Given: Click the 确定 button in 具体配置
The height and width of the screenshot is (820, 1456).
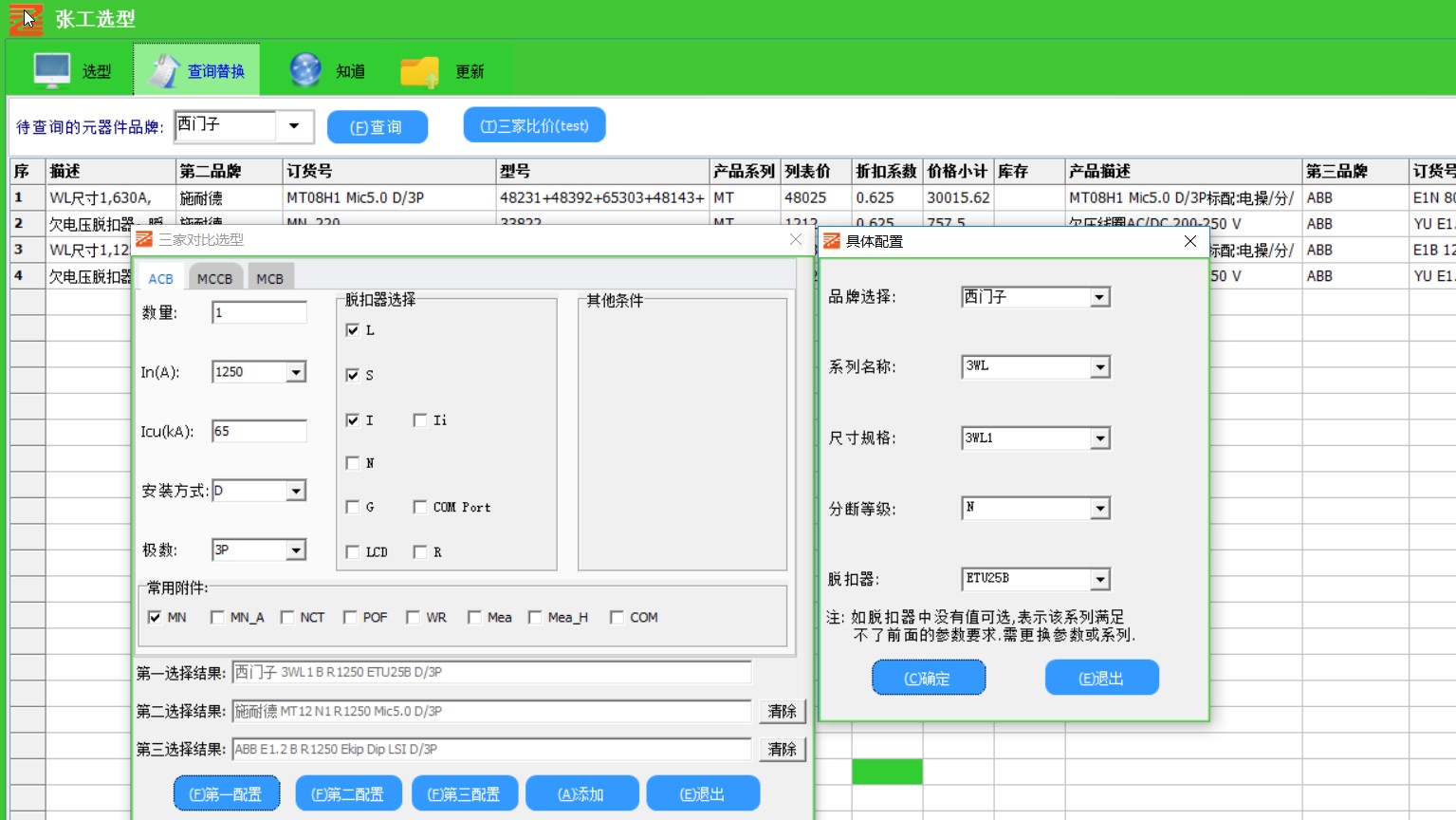Looking at the screenshot, I should [928, 678].
